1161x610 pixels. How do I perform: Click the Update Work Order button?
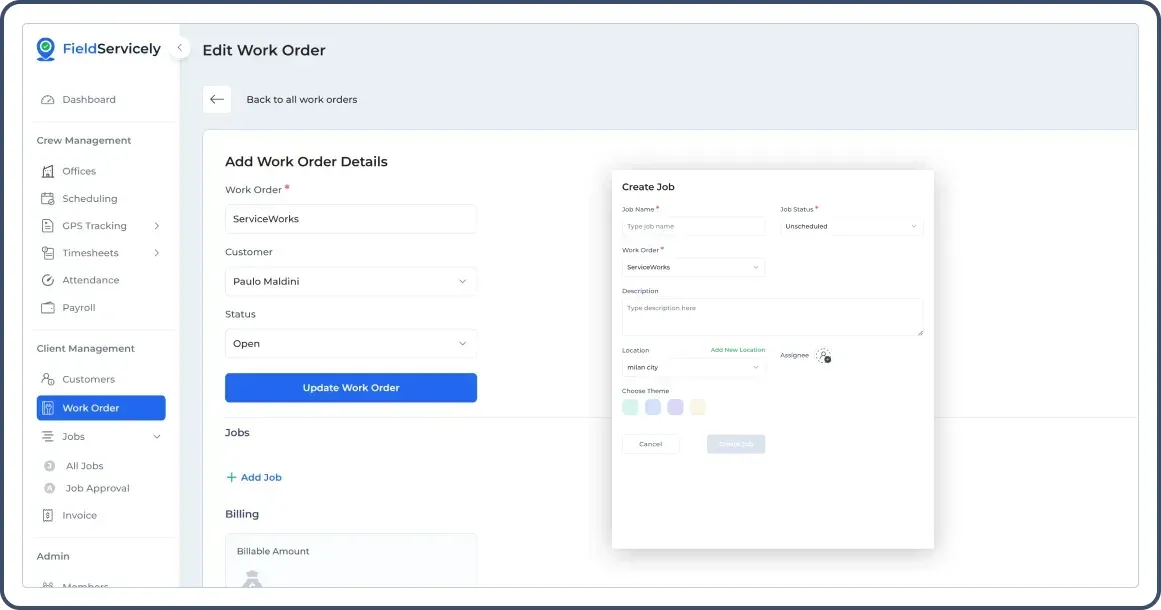[351, 388]
